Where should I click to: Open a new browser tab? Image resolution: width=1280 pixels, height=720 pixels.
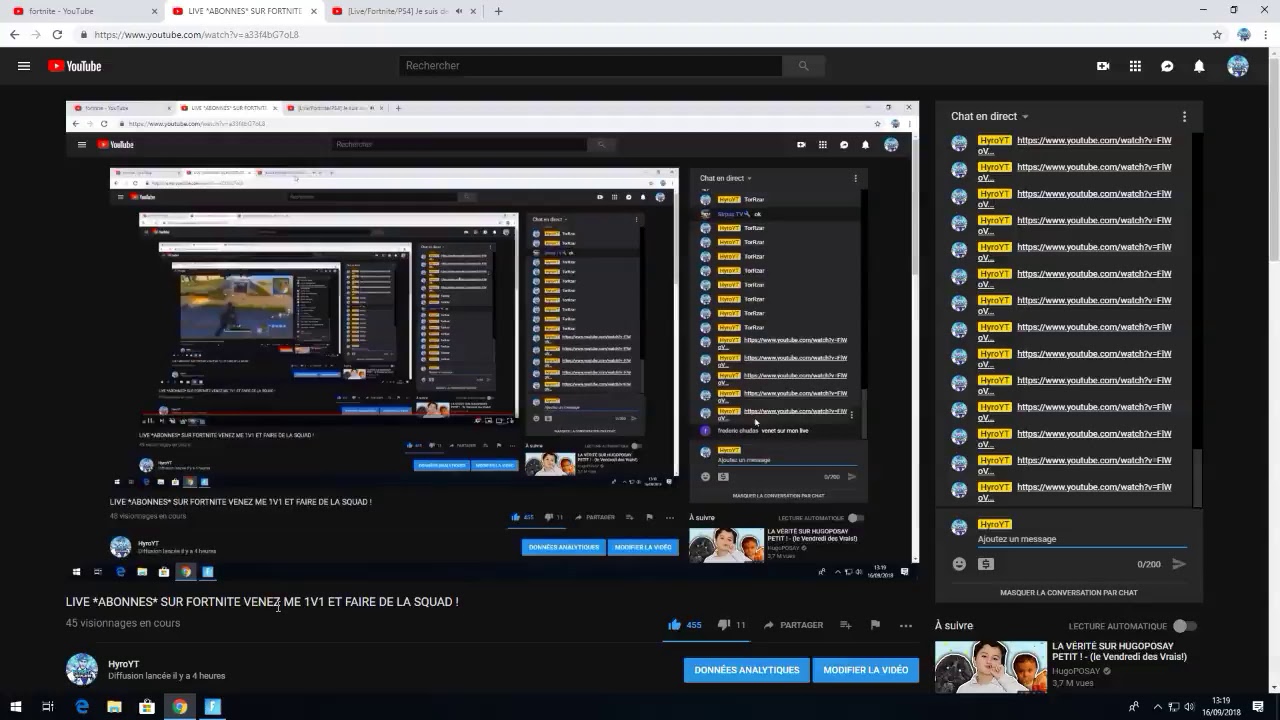point(498,11)
